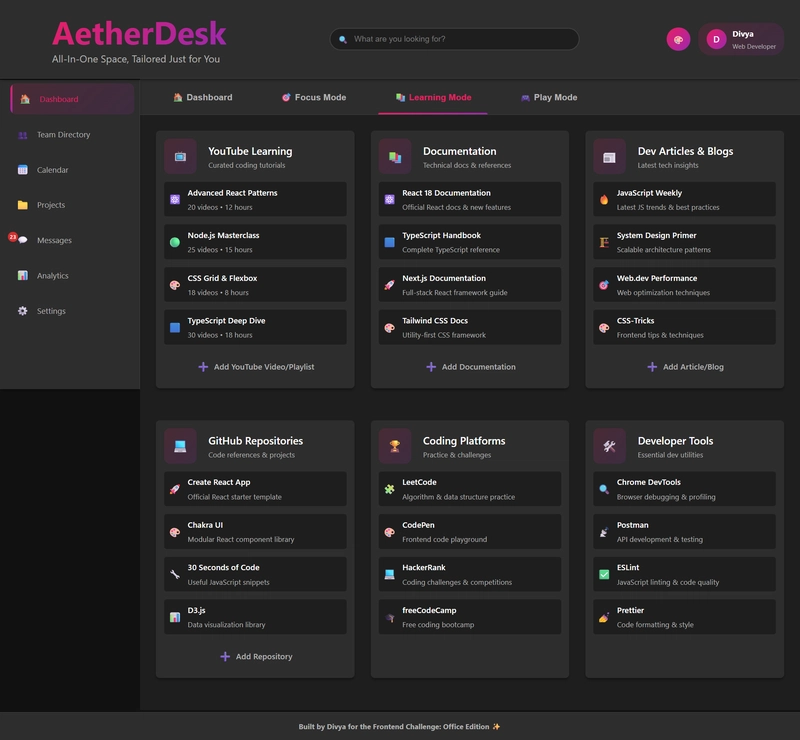Open the Divya avatar circle
The image size is (800, 740).
[x=716, y=39]
